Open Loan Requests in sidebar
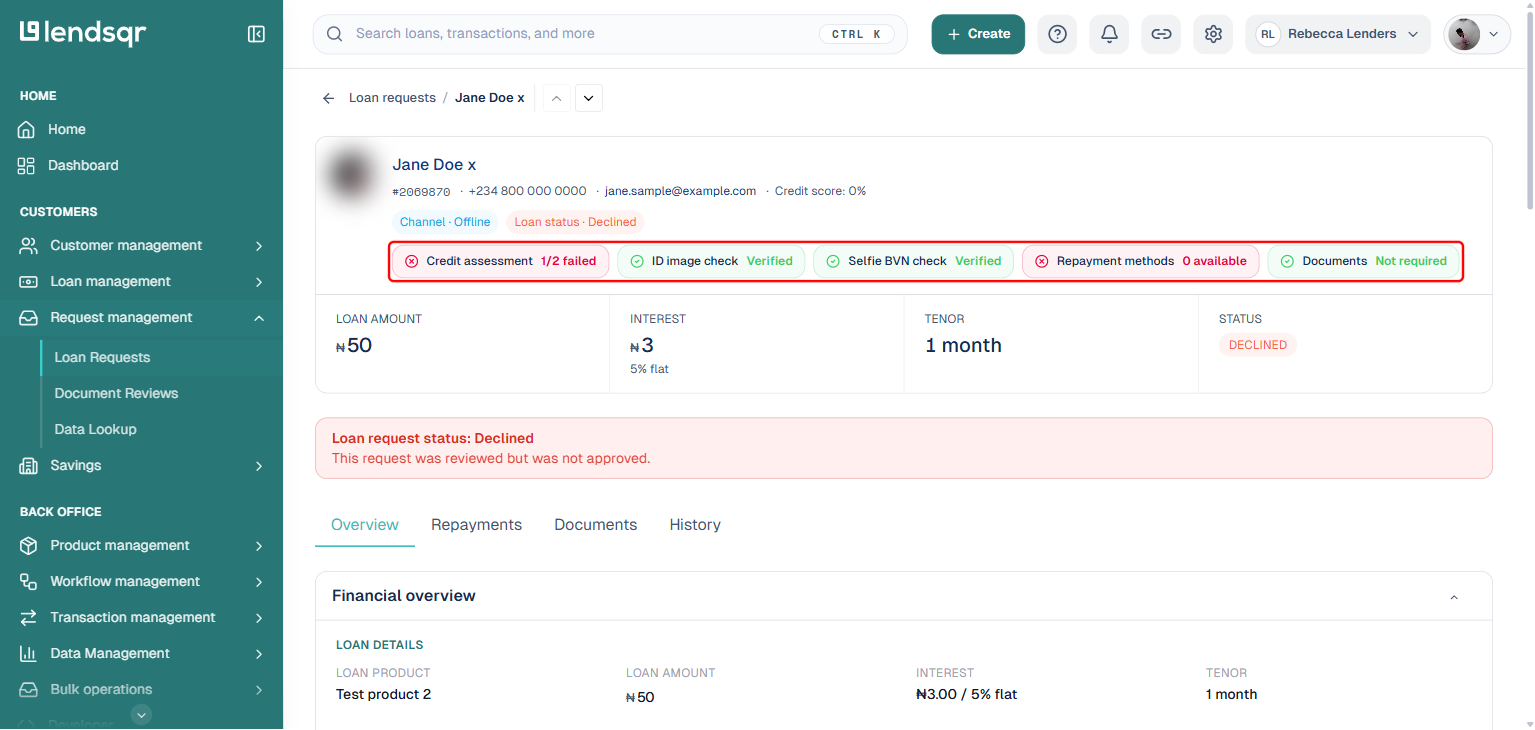 click(x=102, y=357)
